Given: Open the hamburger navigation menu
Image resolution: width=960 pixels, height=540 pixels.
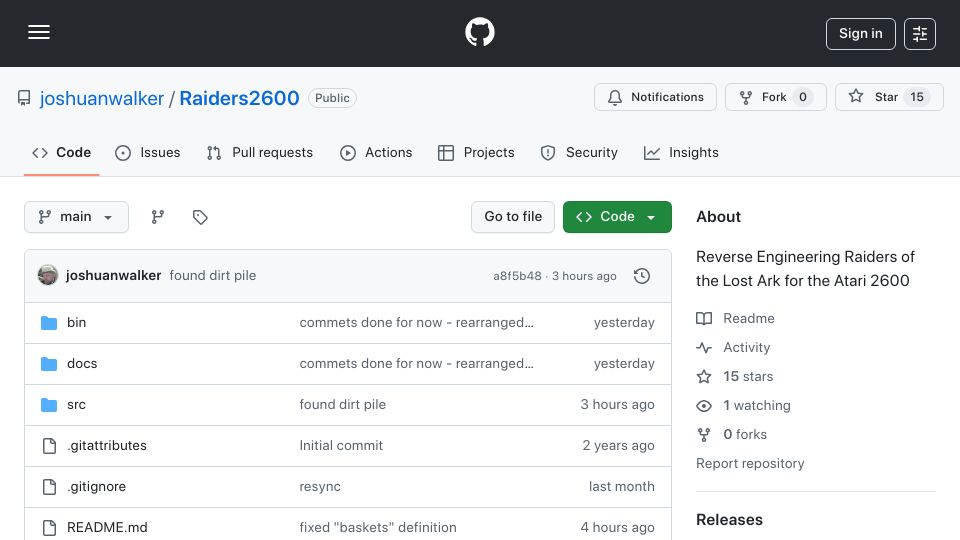Looking at the screenshot, I should pyautogui.click(x=39, y=32).
